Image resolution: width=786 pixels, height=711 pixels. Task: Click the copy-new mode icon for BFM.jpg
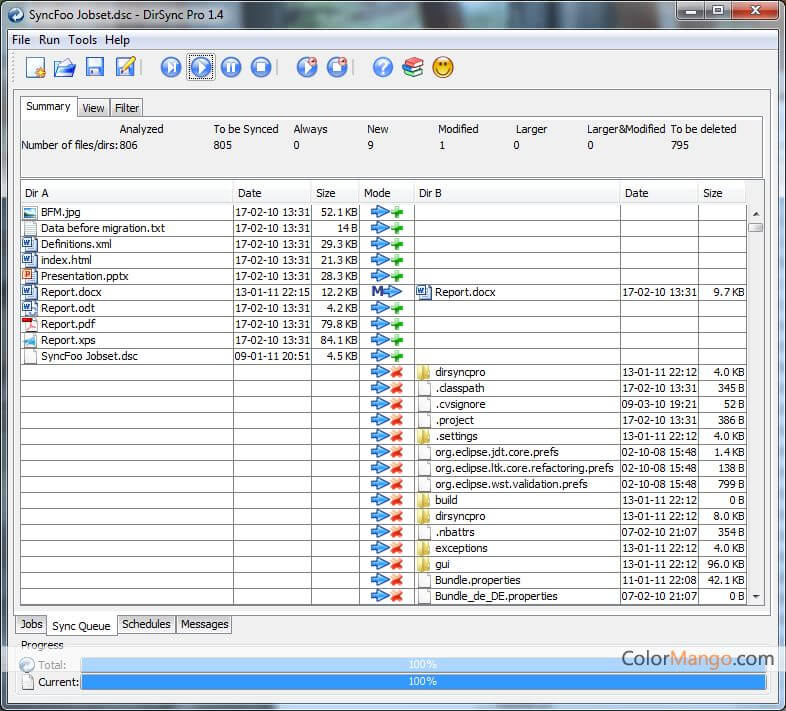[x=387, y=212]
